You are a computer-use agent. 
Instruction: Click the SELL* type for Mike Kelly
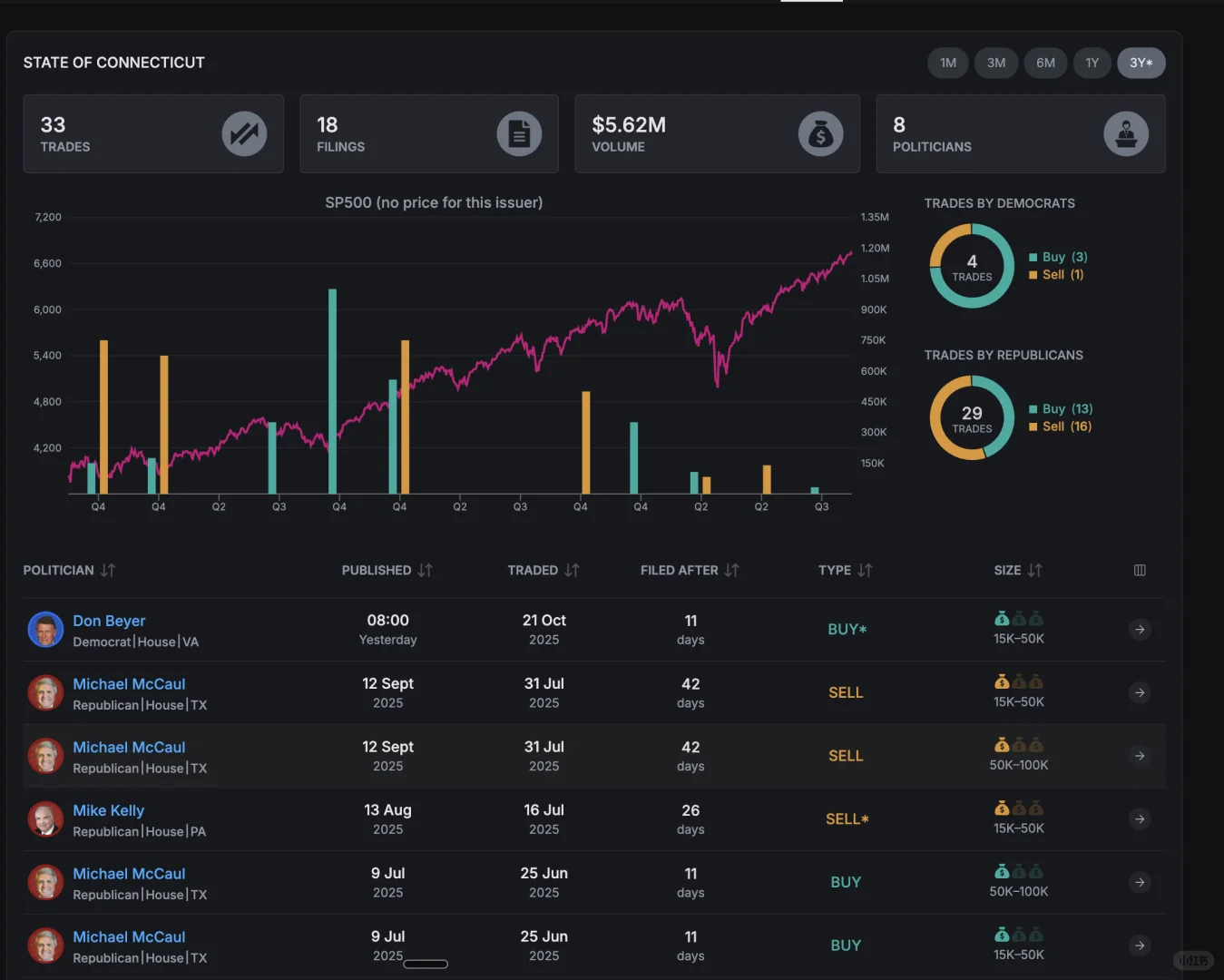[x=847, y=819]
